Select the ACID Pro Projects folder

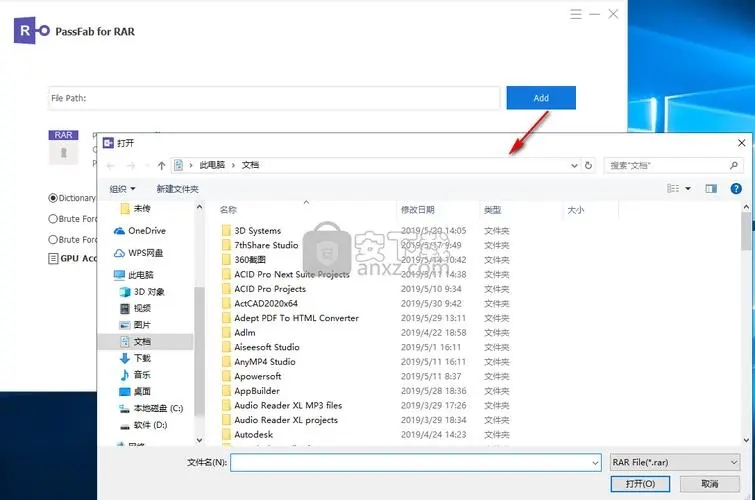click(264, 289)
